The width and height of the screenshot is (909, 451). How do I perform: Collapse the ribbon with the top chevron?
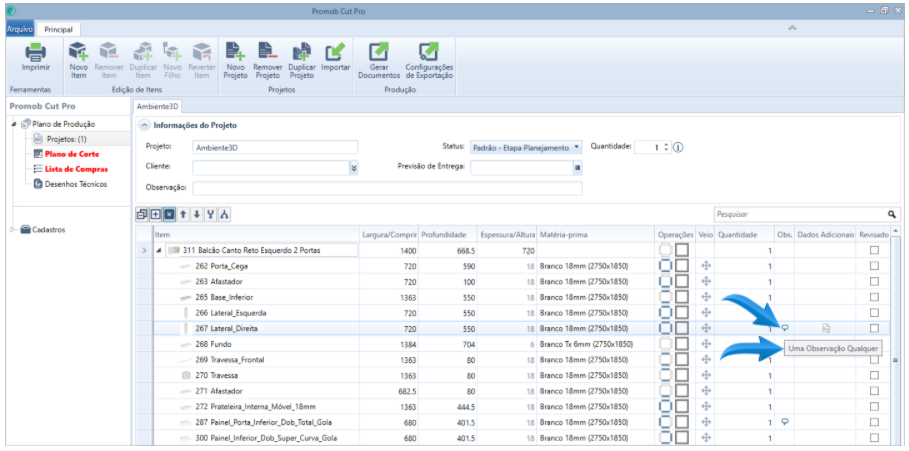click(x=792, y=28)
